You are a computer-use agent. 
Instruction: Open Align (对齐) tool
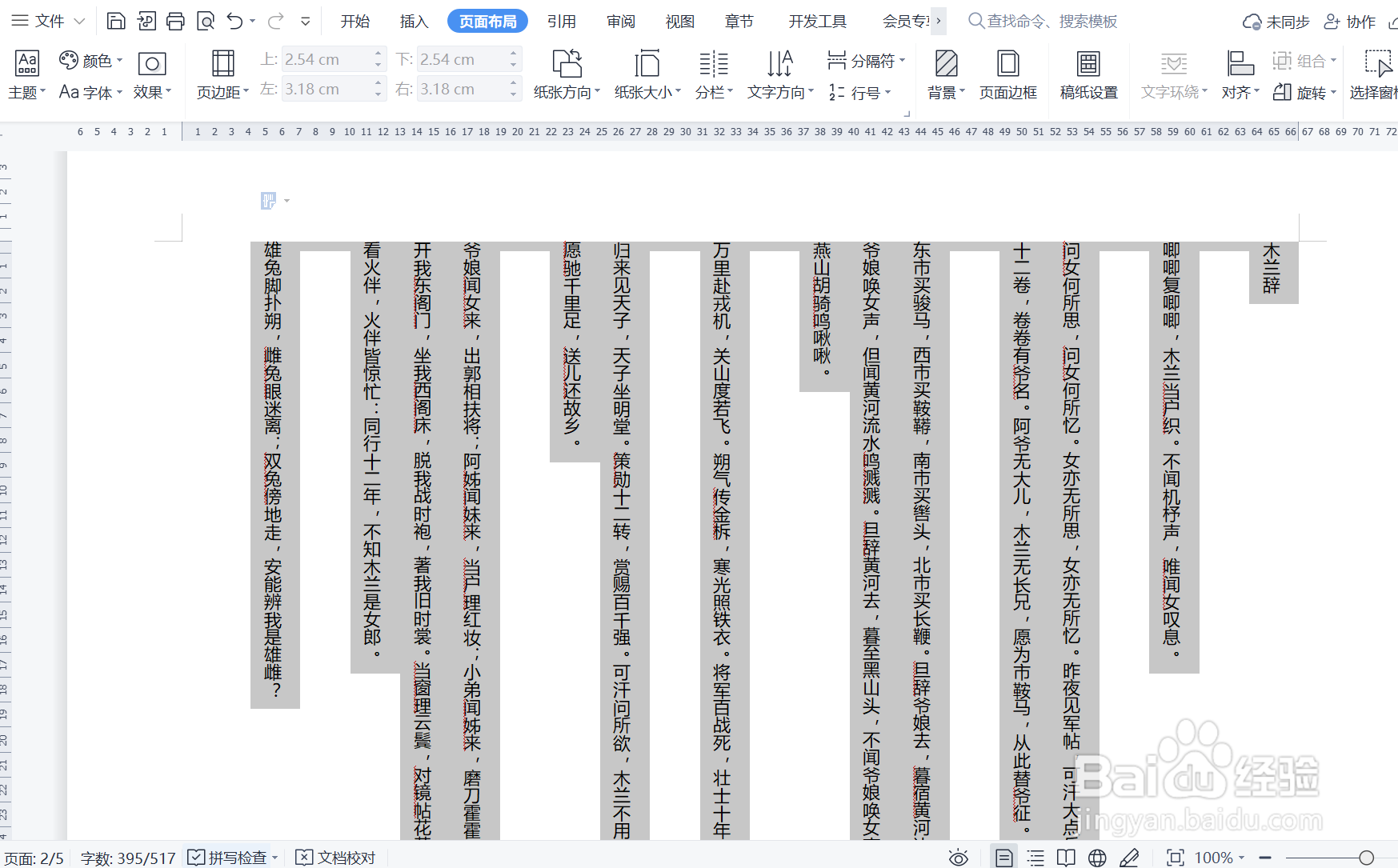pyautogui.click(x=1240, y=74)
